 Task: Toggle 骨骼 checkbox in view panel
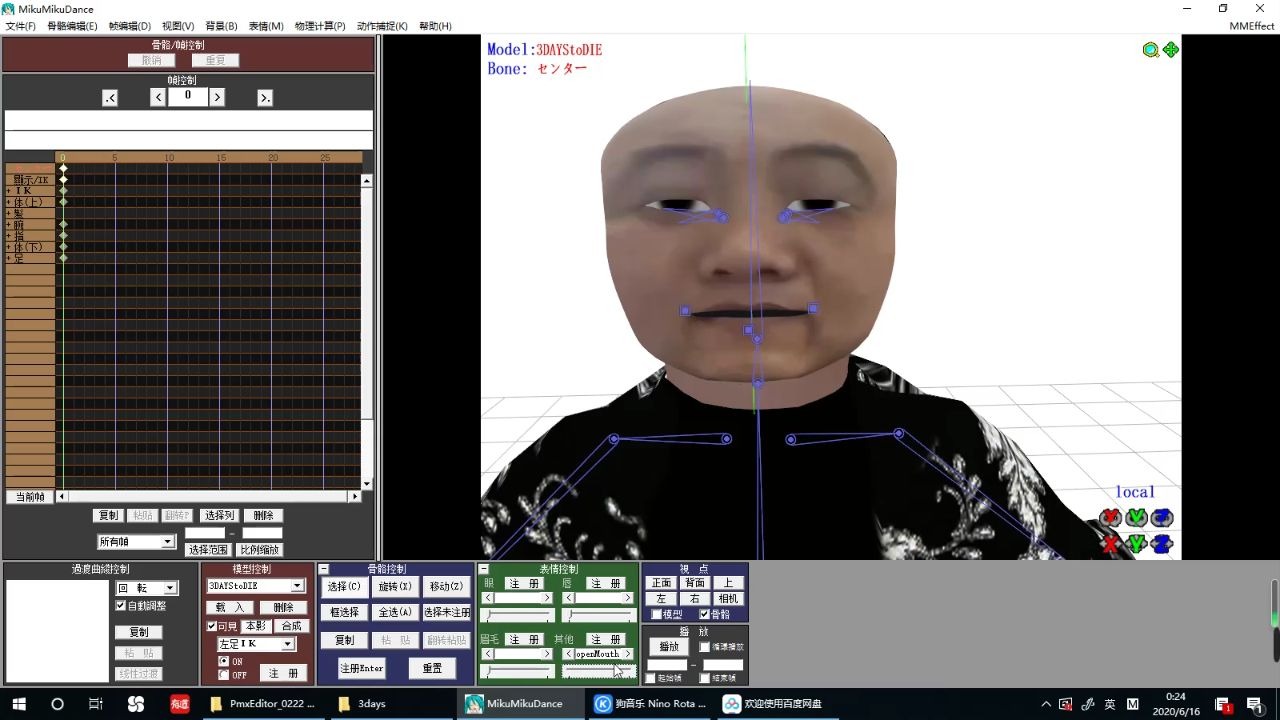click(x=704, y=614)
